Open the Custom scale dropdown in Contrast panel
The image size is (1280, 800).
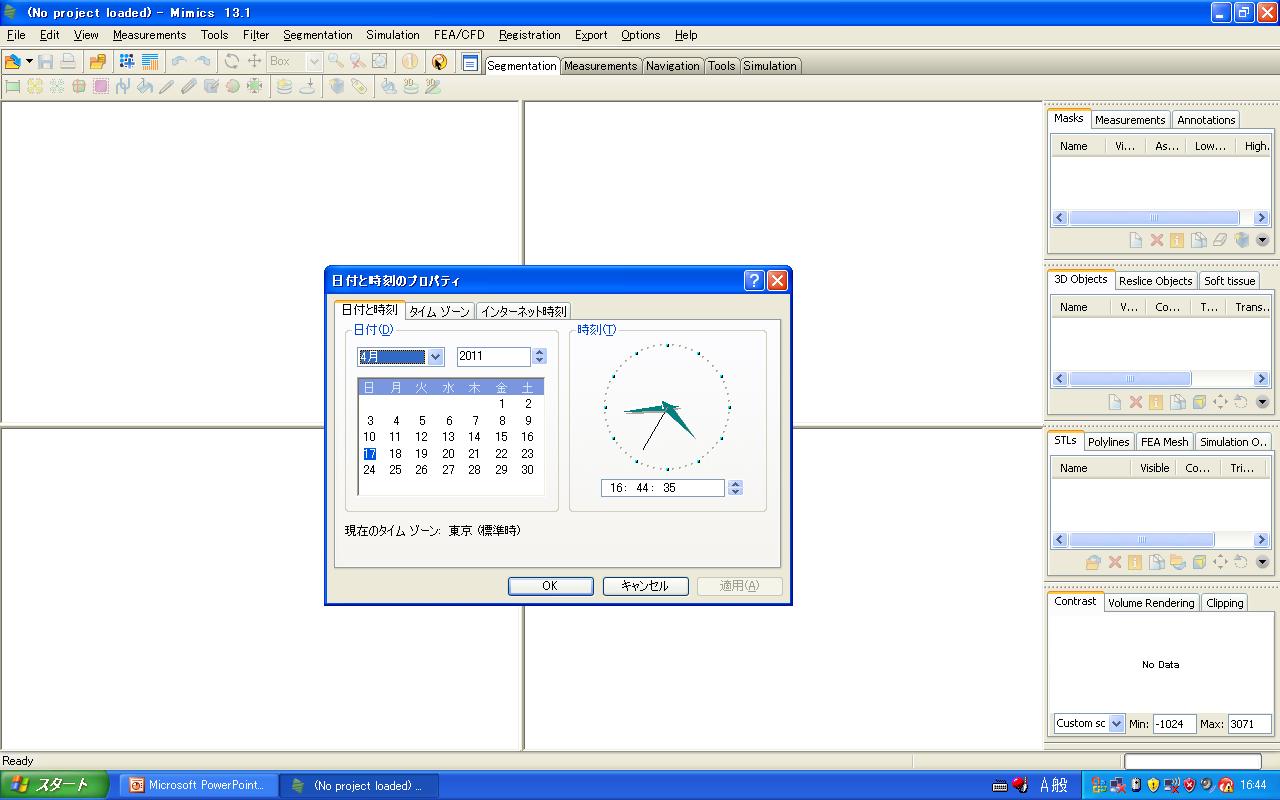click(1117, 724)
